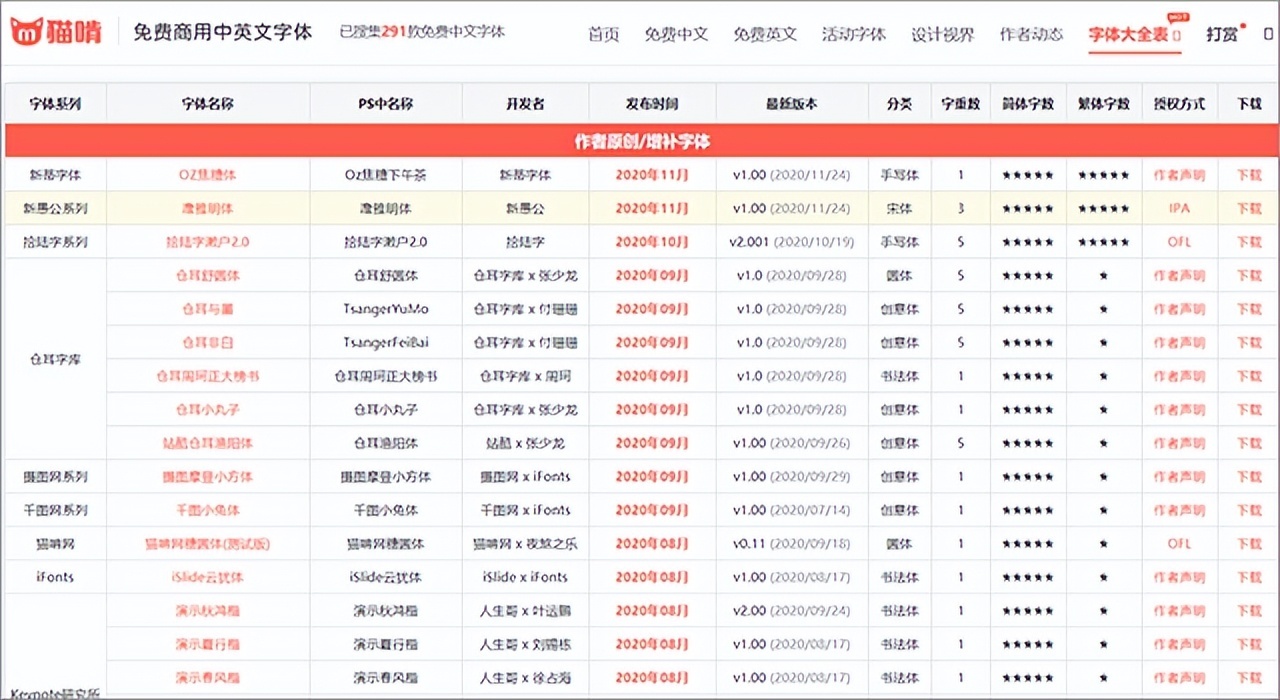Click the 千图网系列 series cell
The image size is (1280, 700).
click(x=55, y=510)
